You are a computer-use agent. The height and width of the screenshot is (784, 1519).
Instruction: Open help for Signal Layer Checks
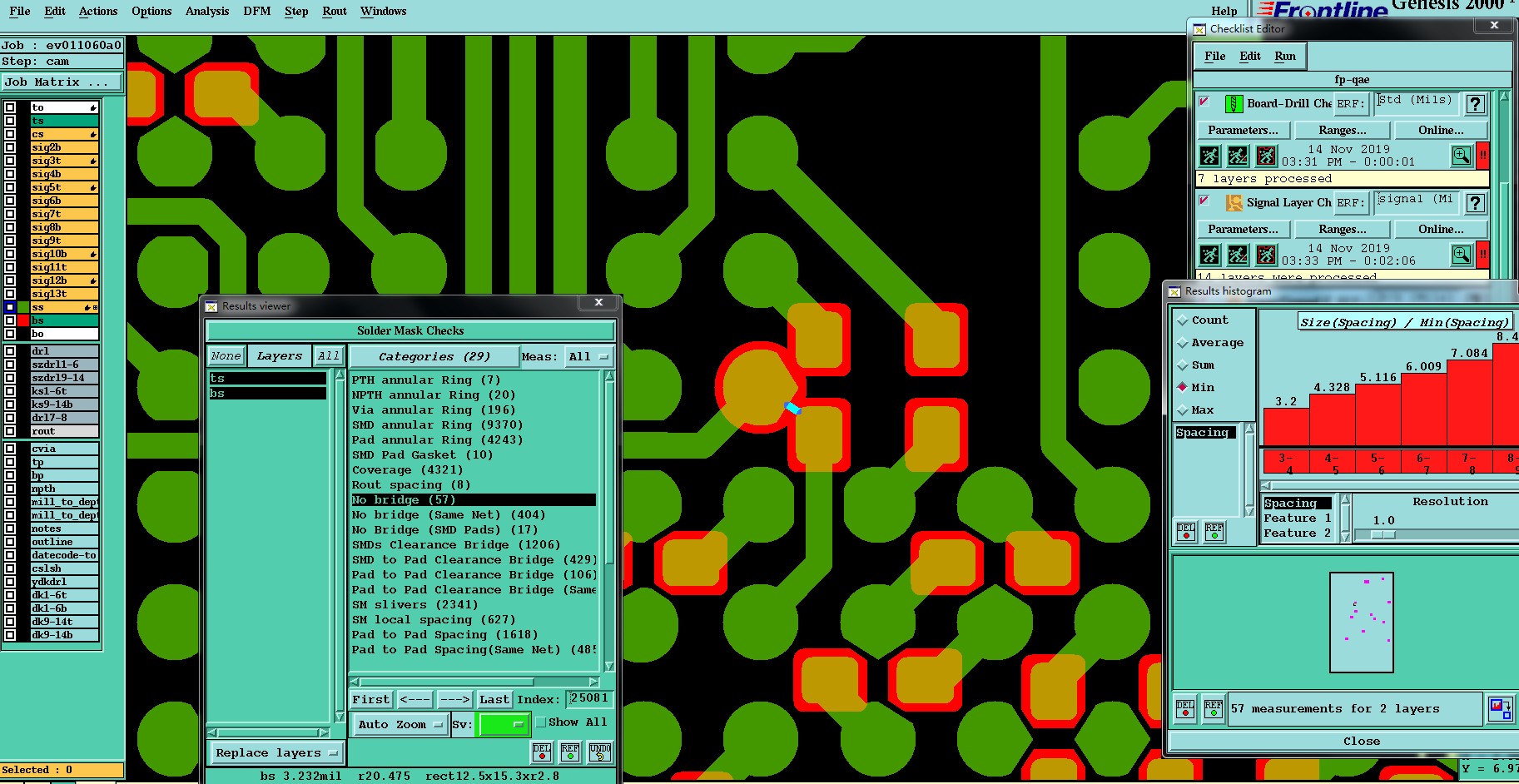pyautogui.click(x=1475, y=202)
